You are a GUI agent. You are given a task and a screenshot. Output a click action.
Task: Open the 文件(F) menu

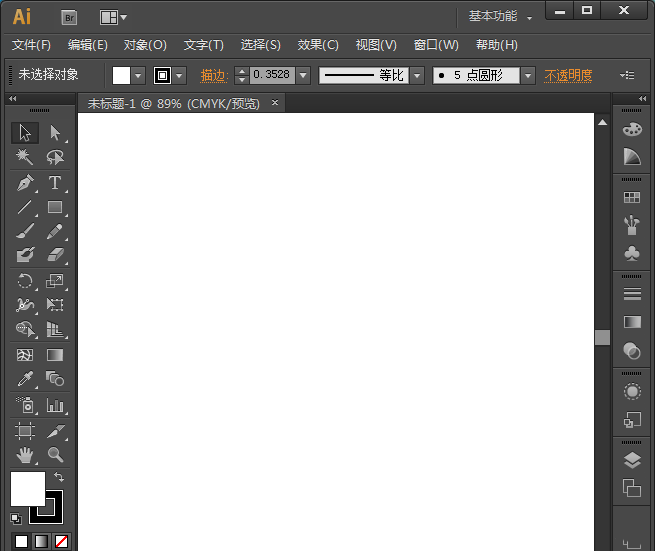31,45
